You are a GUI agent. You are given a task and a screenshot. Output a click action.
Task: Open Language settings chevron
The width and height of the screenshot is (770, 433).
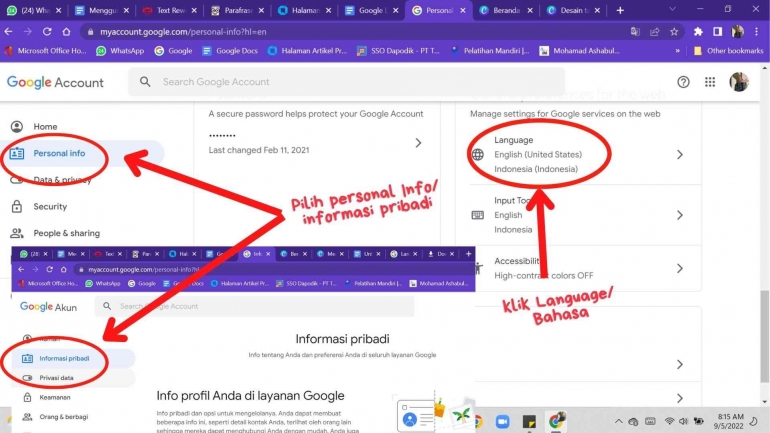tap(680, 155)
